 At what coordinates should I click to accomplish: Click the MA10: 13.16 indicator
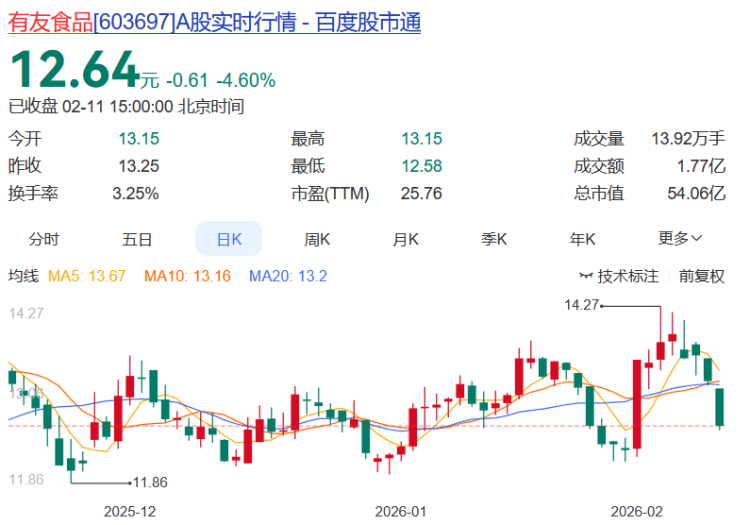(x=188, y=276)
